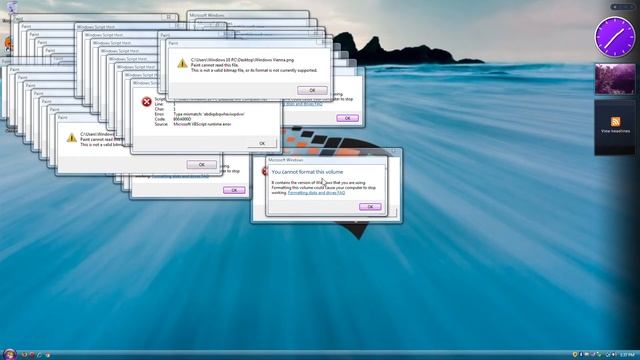Click the warning icon in Windows Vienna.png Paint error

point(182,63)
